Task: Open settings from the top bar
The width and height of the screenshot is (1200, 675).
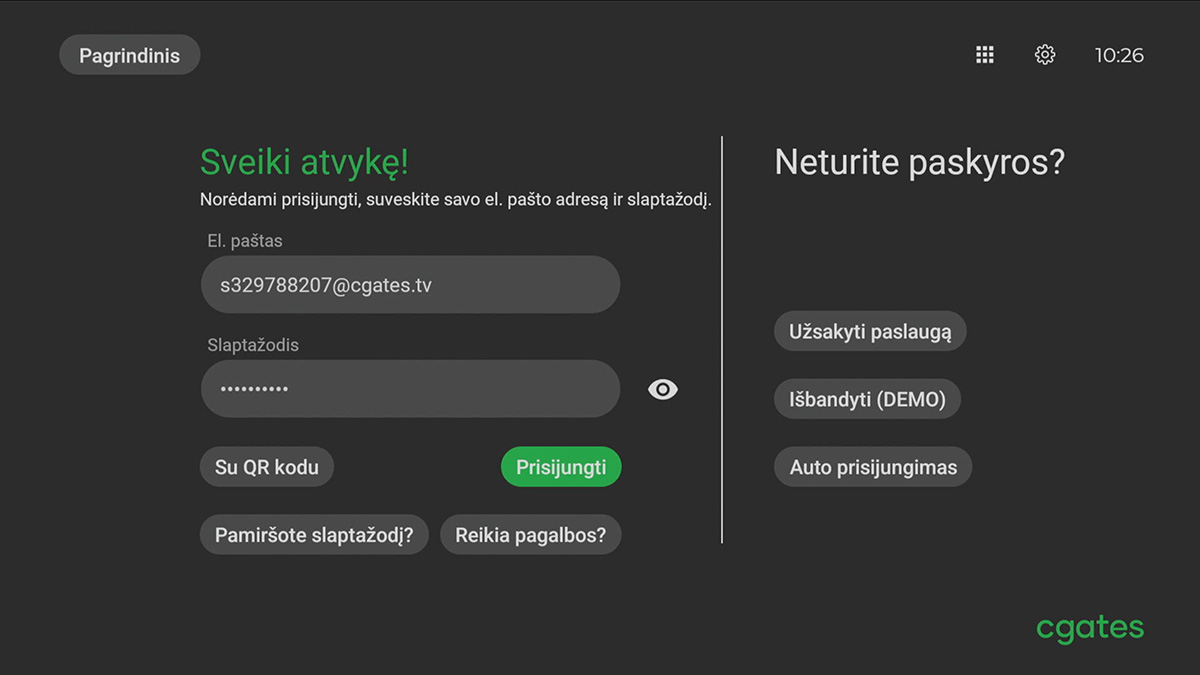Action: (x=1044, y=55)
